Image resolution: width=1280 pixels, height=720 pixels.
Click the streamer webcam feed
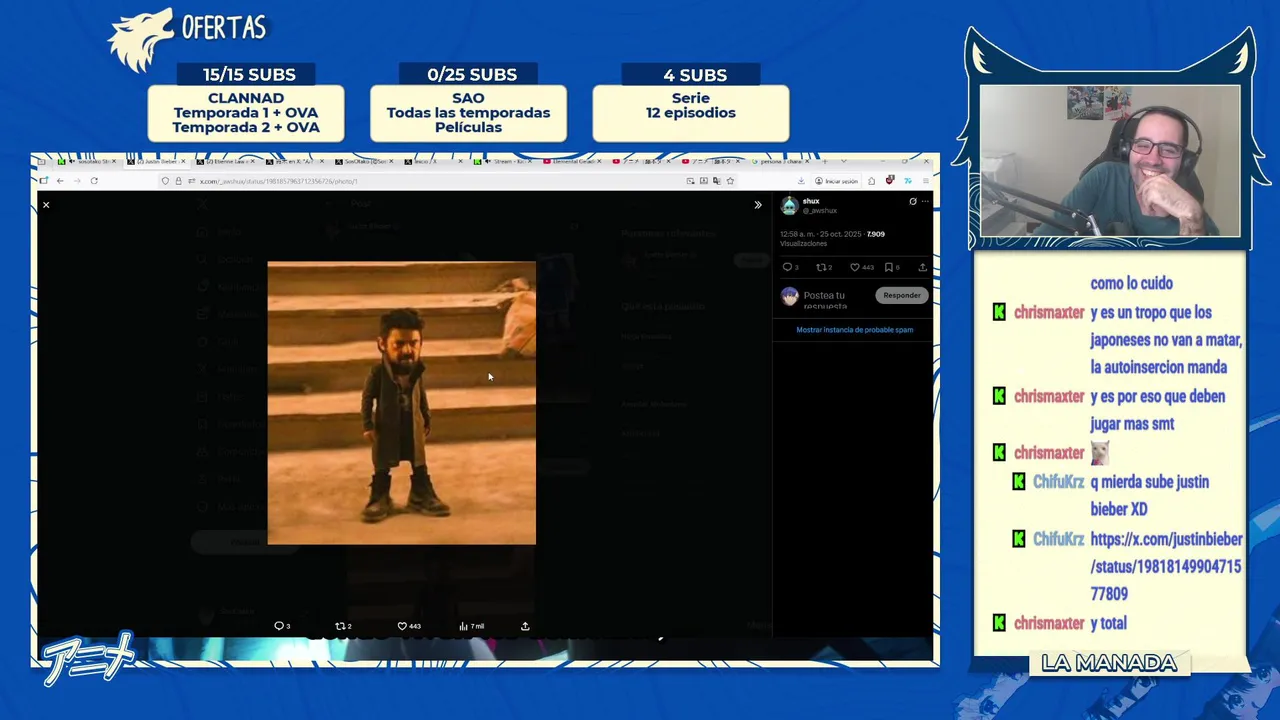click(x=1110, y=161)
